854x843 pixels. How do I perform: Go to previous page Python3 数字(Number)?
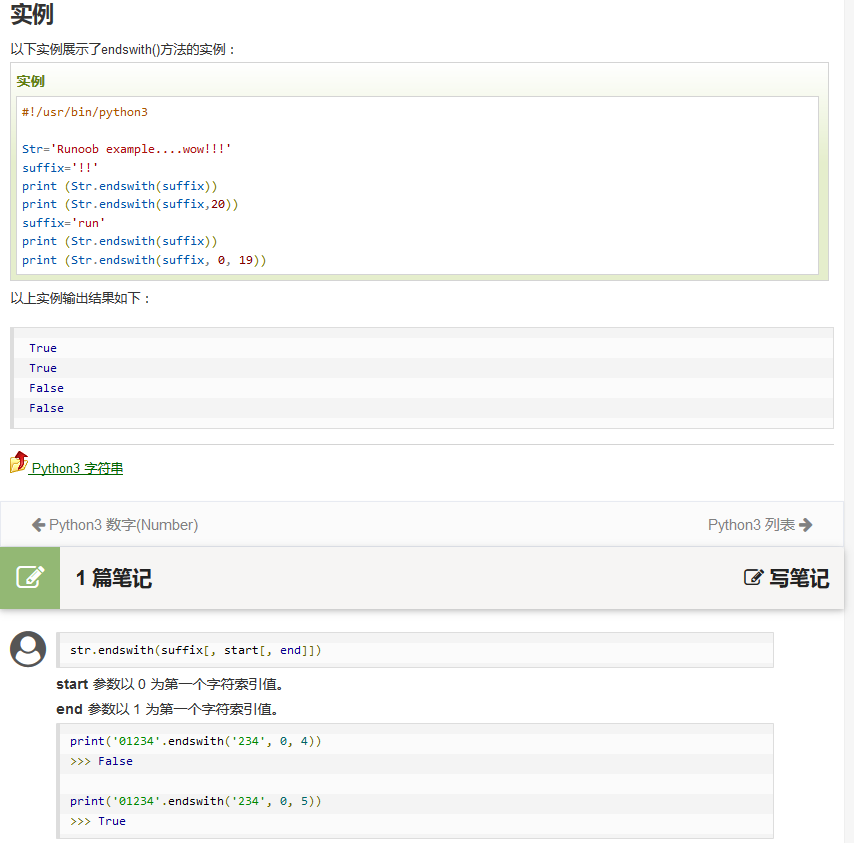pyautogui.click(x=115, y=525)
